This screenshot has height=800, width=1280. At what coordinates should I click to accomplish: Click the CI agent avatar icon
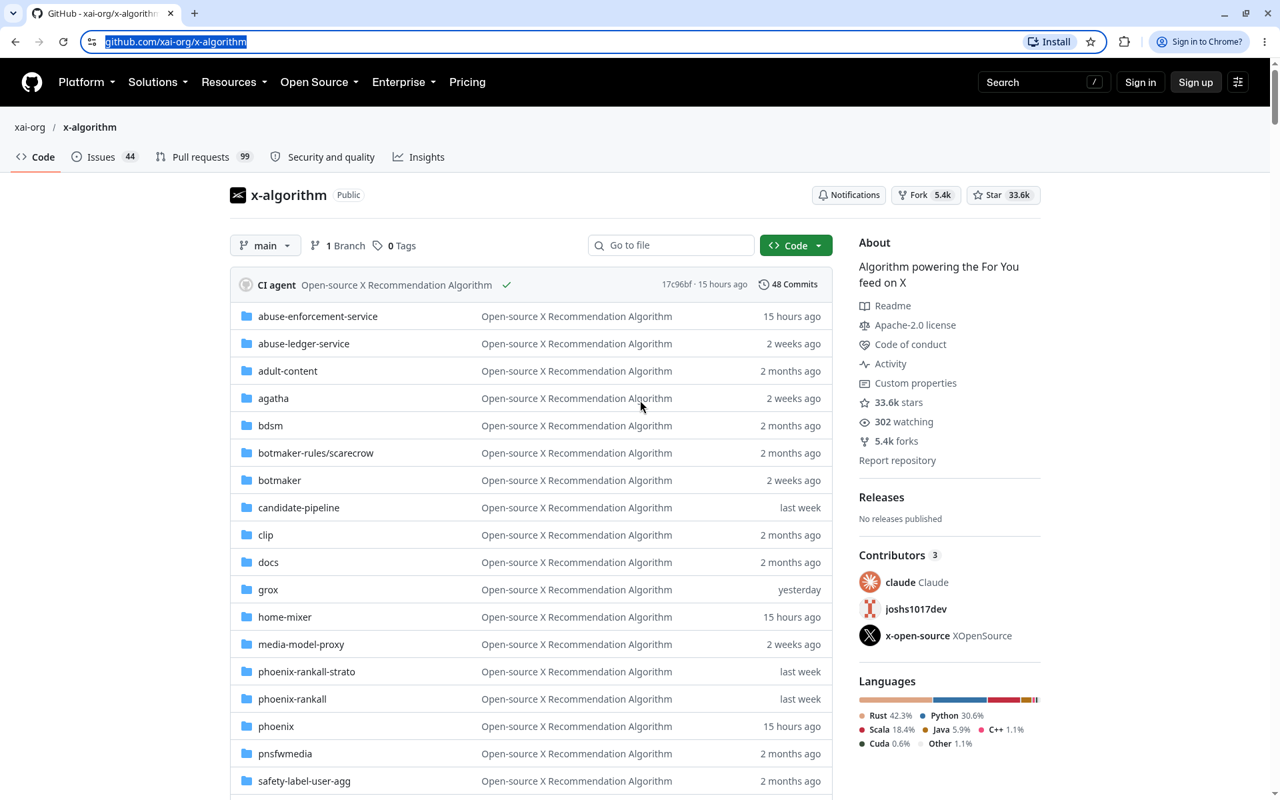[x=246, y=285]
